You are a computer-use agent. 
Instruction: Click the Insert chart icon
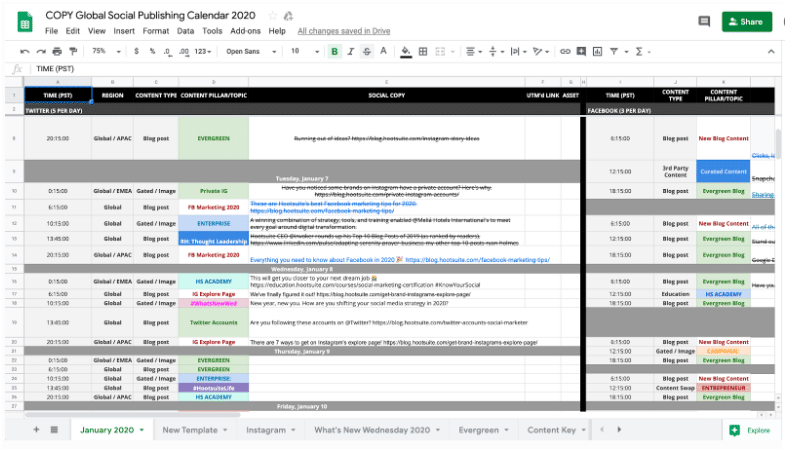(598, 51)
